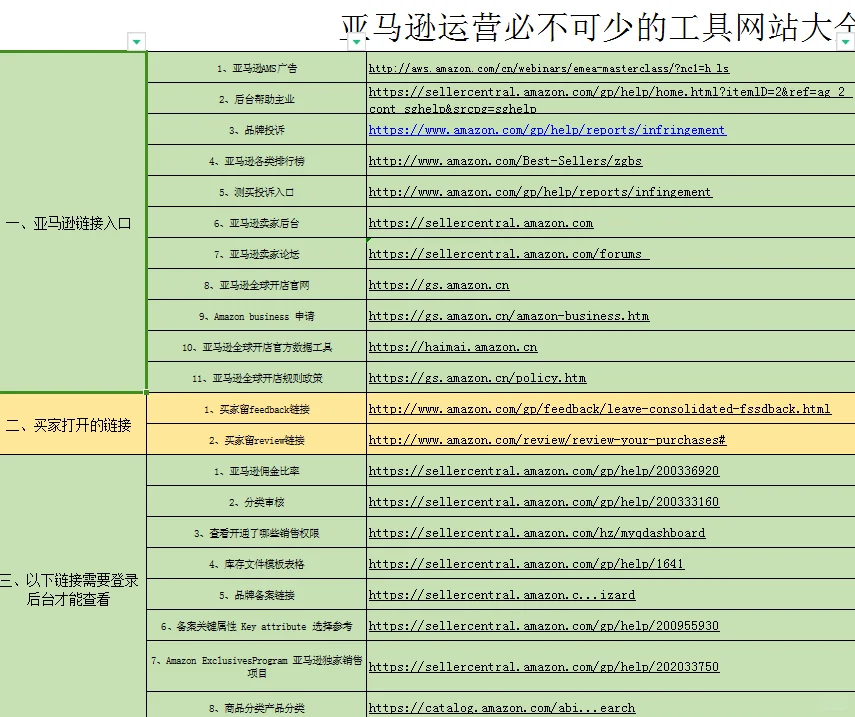The height and width of the screenshot is (717, 855).
Task: Click the 亚马逊运营必不可少的工具网站大全 title
Action: point(600,18)
